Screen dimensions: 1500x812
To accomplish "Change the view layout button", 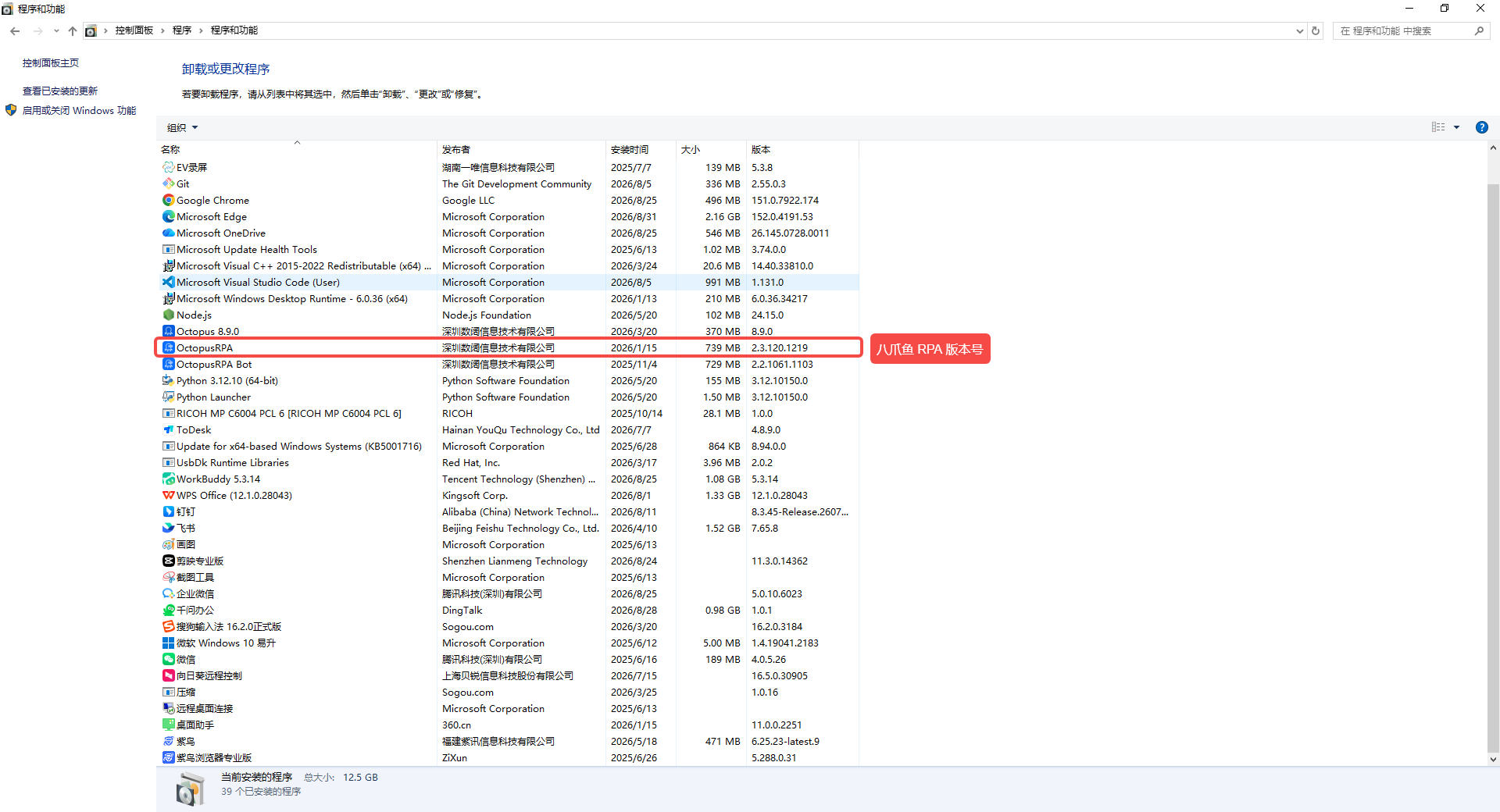I will point(1438,127).
